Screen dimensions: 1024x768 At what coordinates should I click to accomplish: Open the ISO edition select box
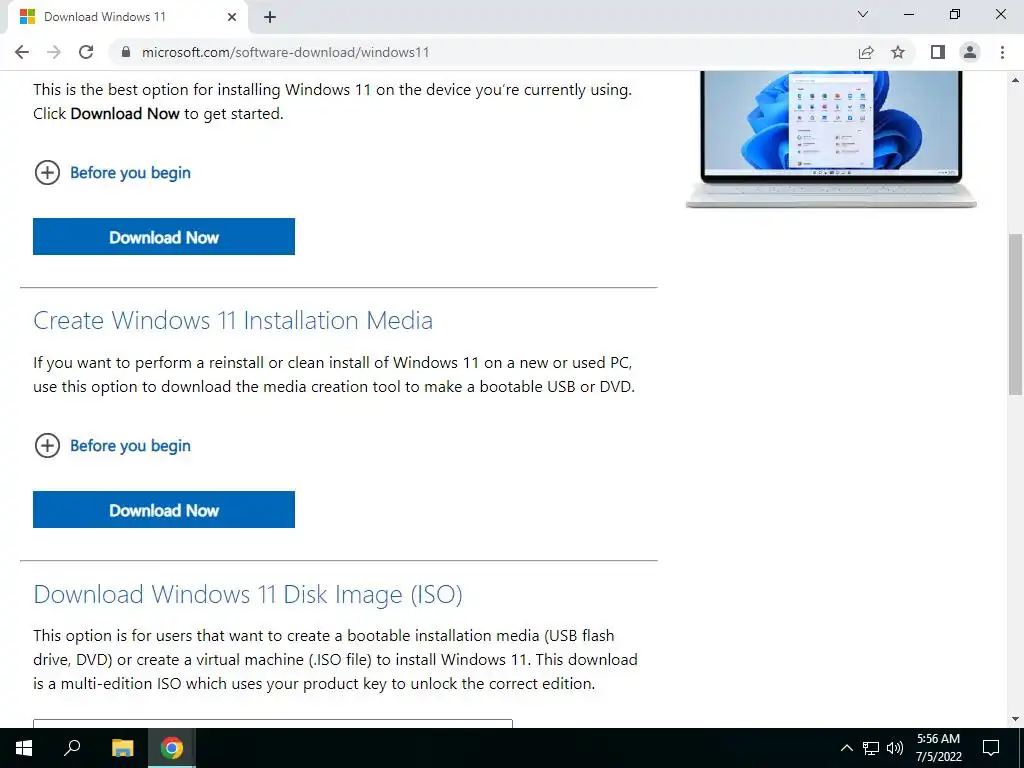click(273, 724)
